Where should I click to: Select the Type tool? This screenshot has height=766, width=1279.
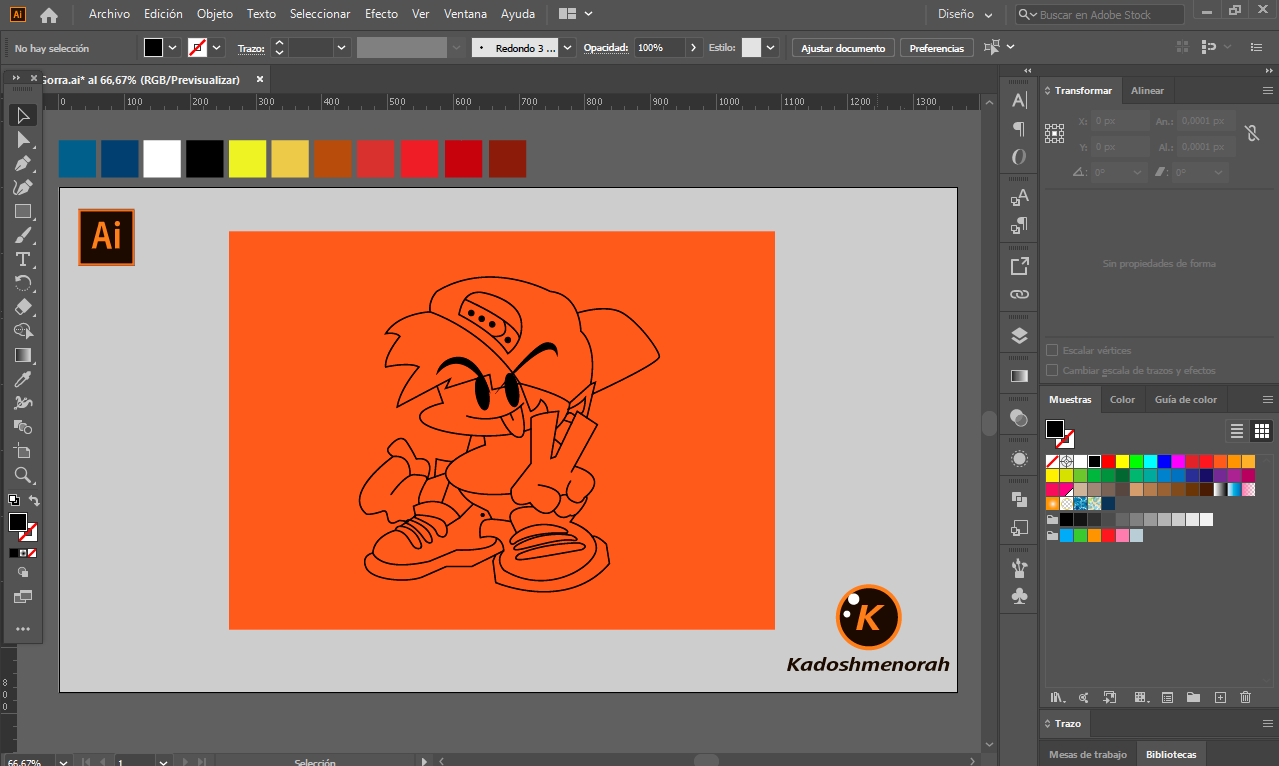tap(23, 259)
